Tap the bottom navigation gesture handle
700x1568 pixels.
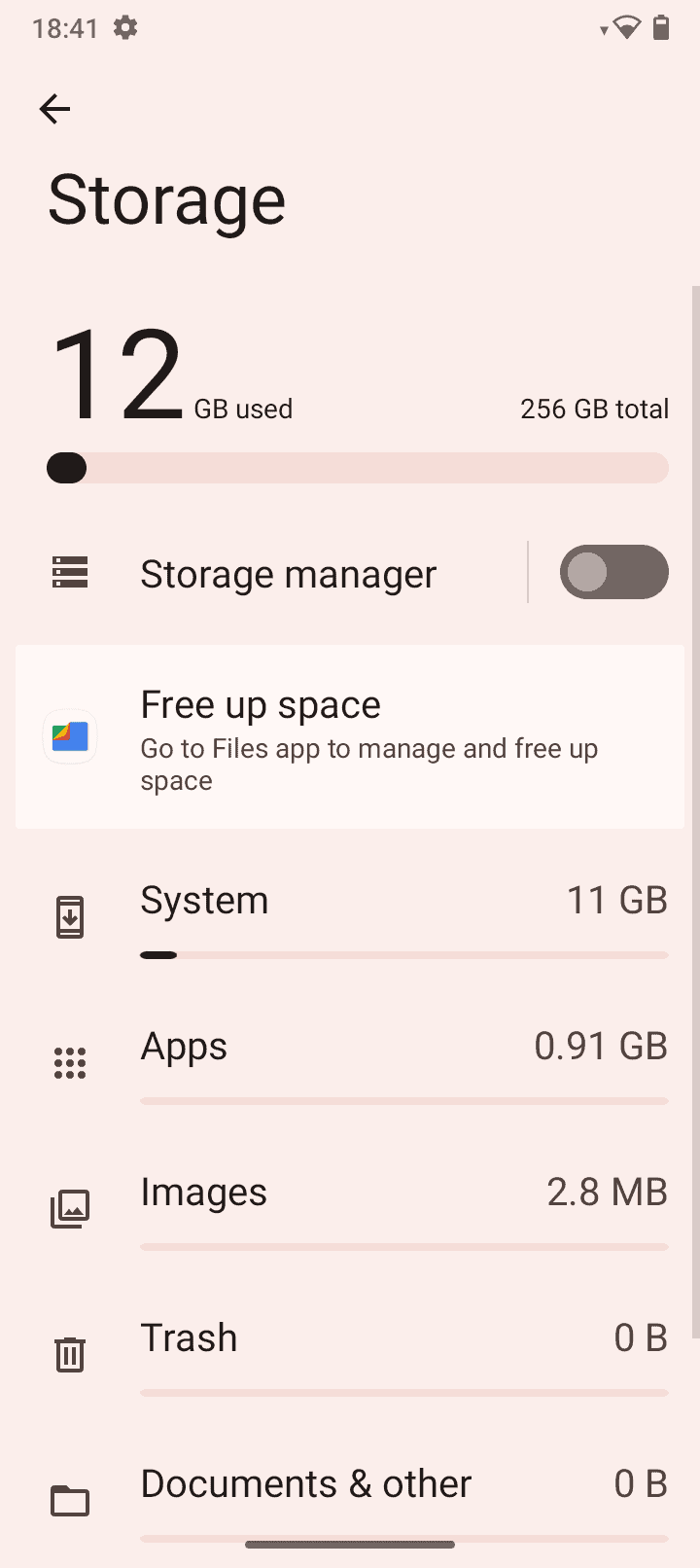pyautogui.click(x=350, y=1544)
